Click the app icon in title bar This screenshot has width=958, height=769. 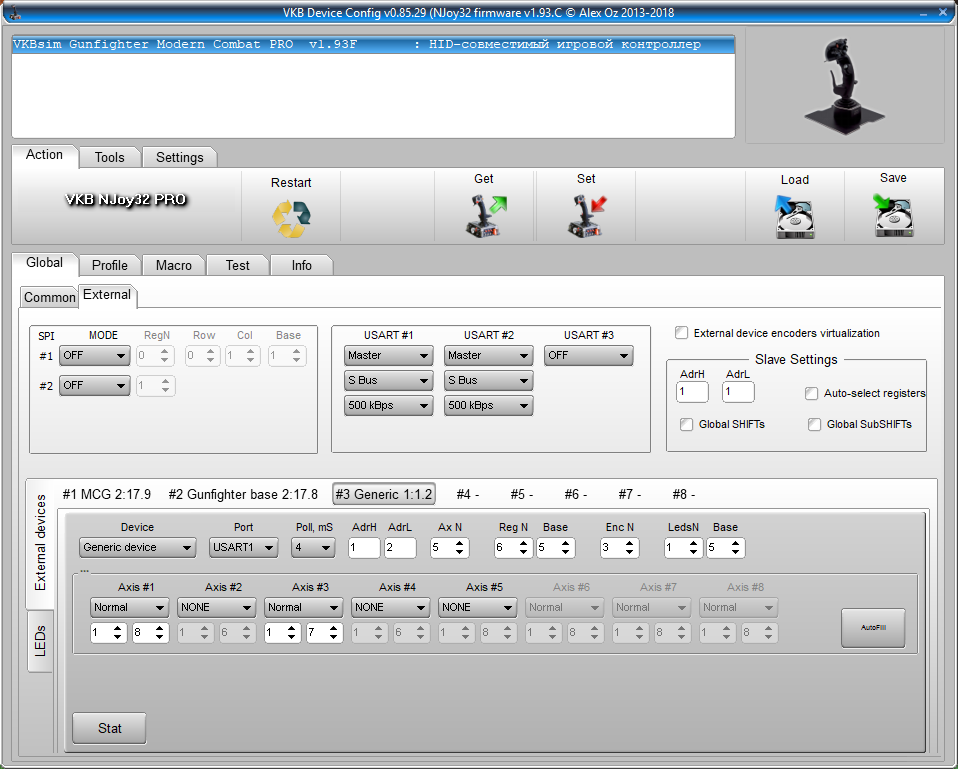[13, 11]
